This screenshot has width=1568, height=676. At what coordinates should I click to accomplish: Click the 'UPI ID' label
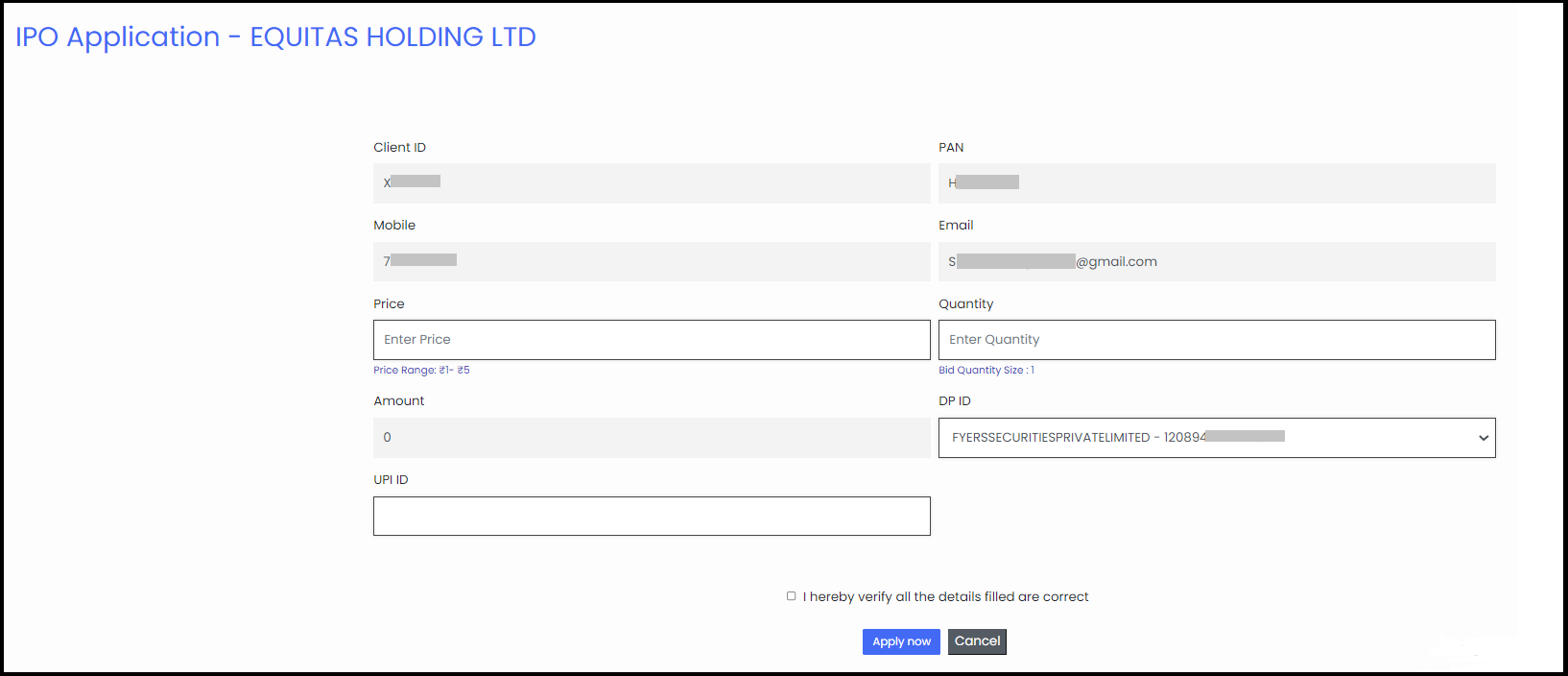point(391,479)
